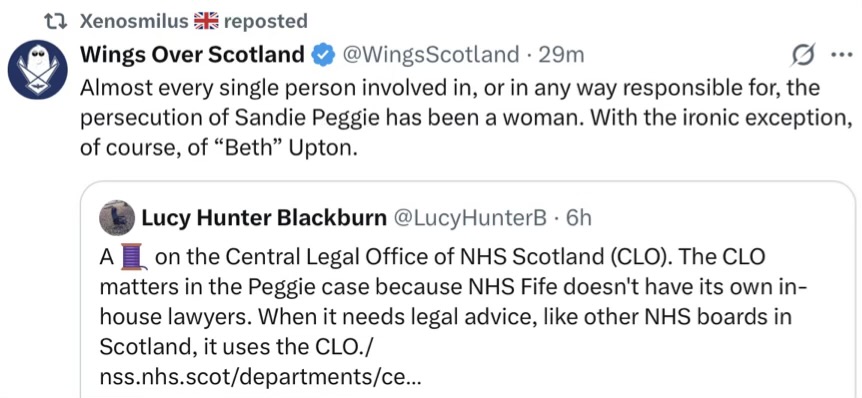The image size is (862, 398).
Task: Open Wings Over Scotland profile avatar
Action: pos(37,69)
